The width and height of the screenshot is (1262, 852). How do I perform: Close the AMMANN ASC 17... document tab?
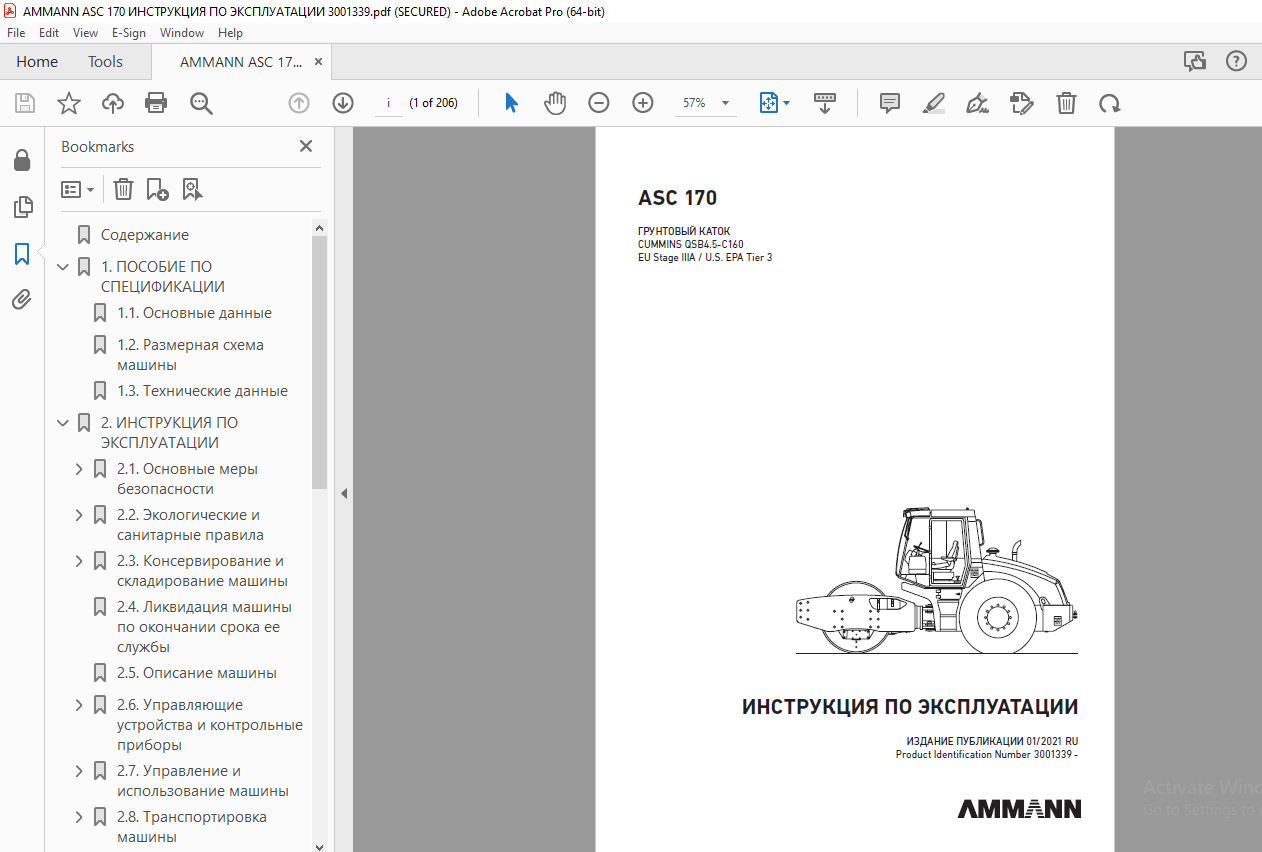pos(318,62)
